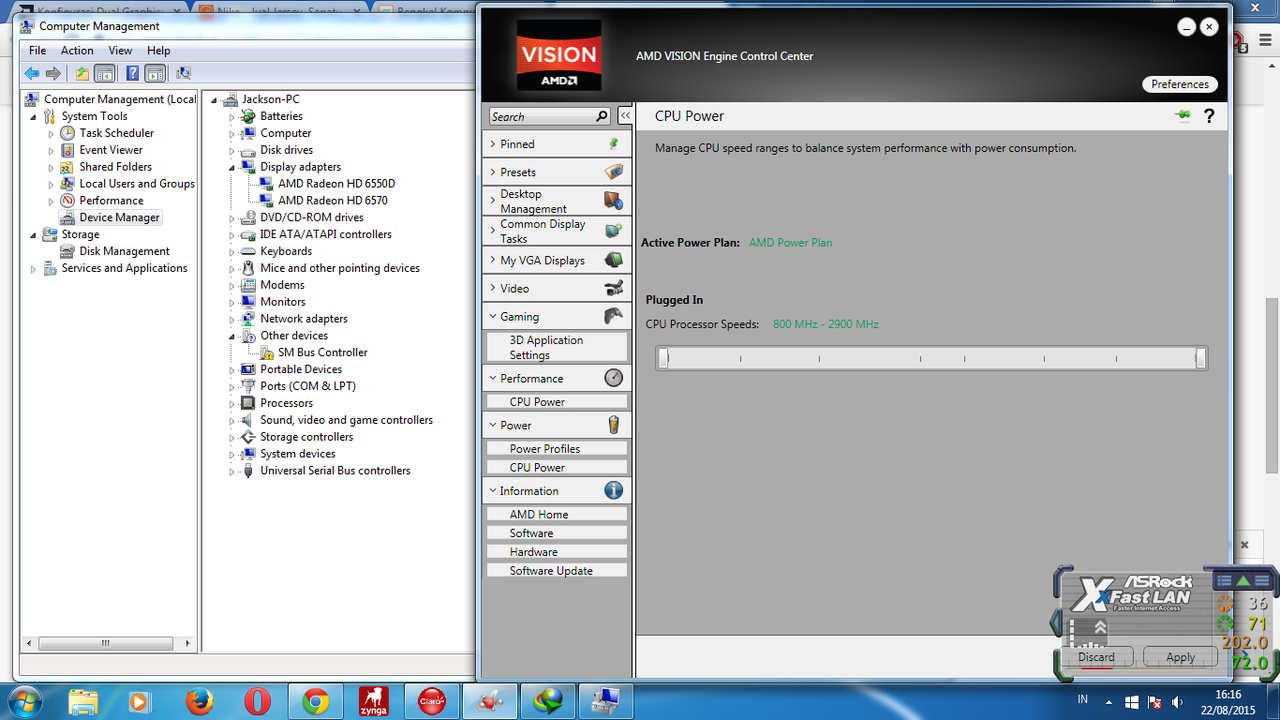1280x720 pixels.
Task: Expand Common Display Tasks section
Action: (557, 231)
